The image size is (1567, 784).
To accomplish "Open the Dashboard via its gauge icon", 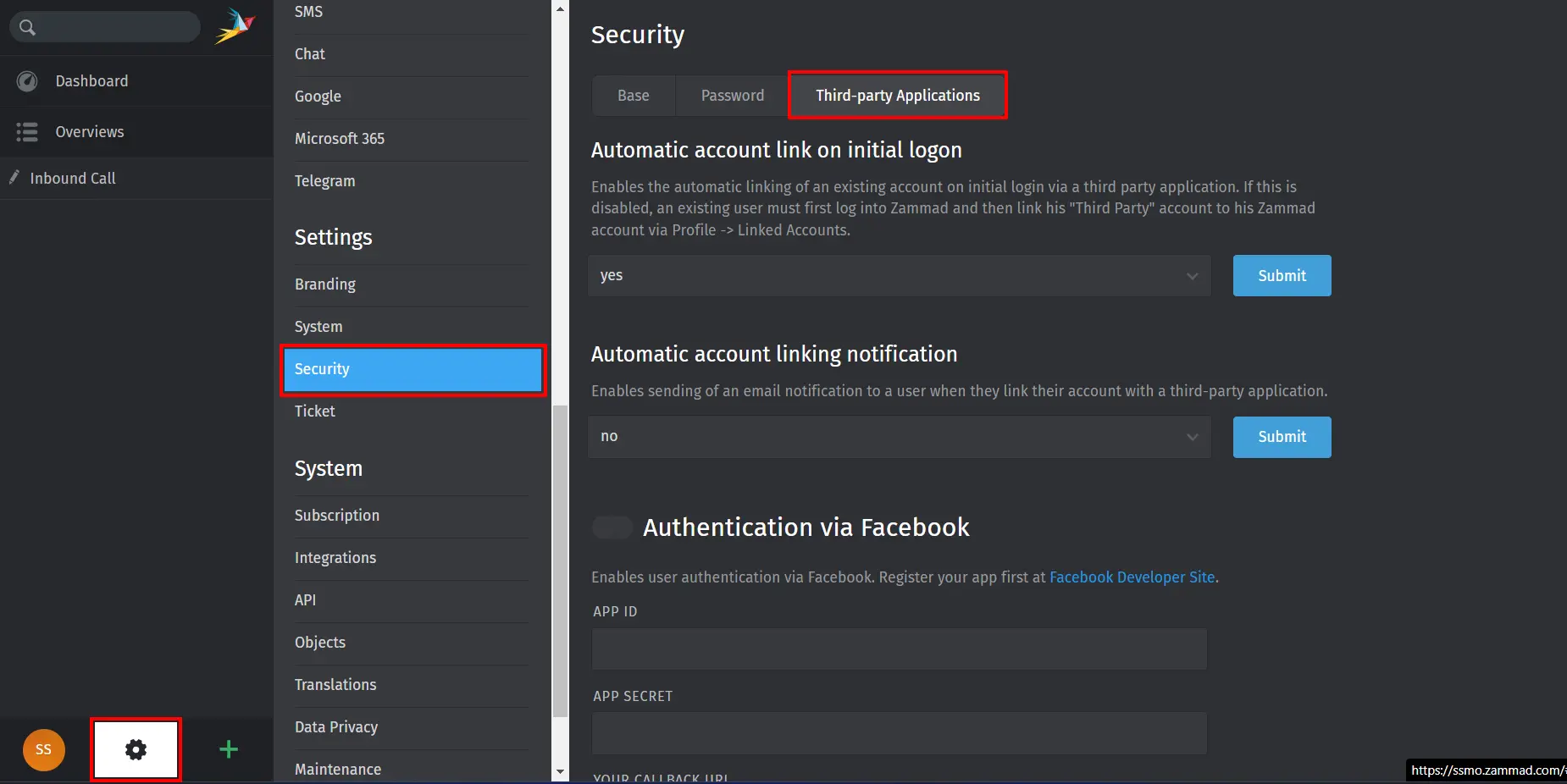I will 27,81.
